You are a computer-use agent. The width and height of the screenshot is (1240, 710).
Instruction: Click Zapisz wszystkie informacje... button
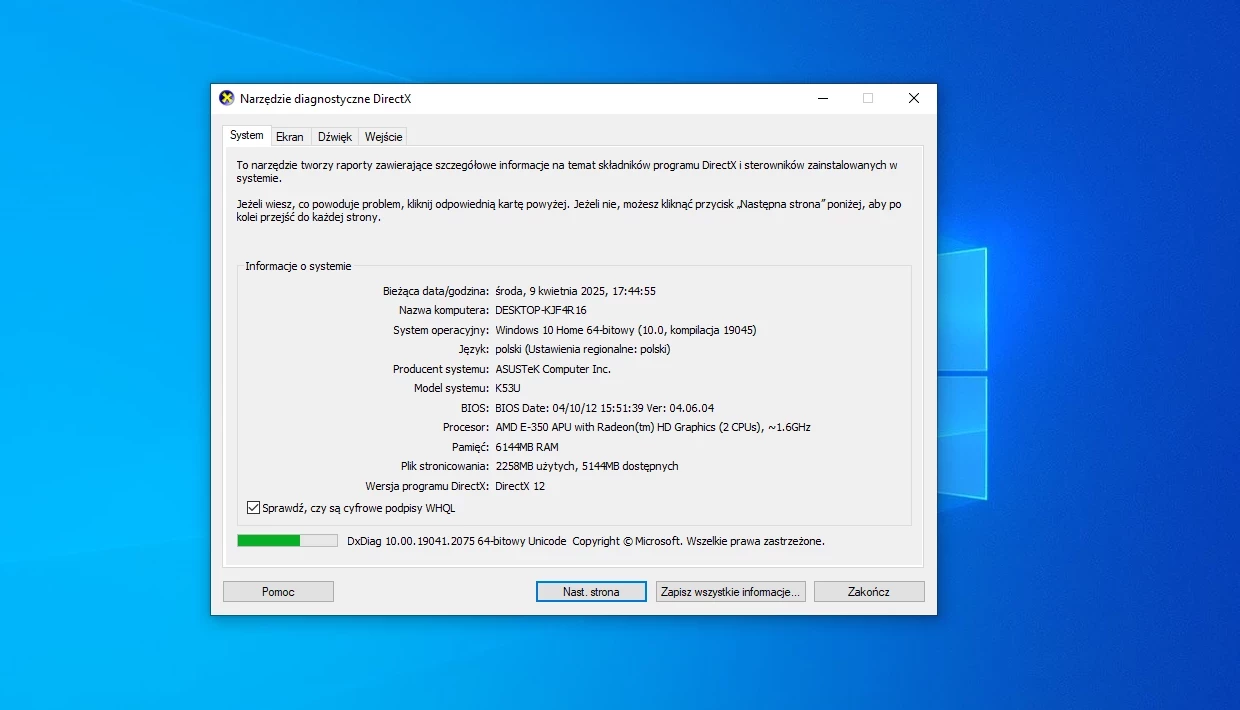point(731,592)
